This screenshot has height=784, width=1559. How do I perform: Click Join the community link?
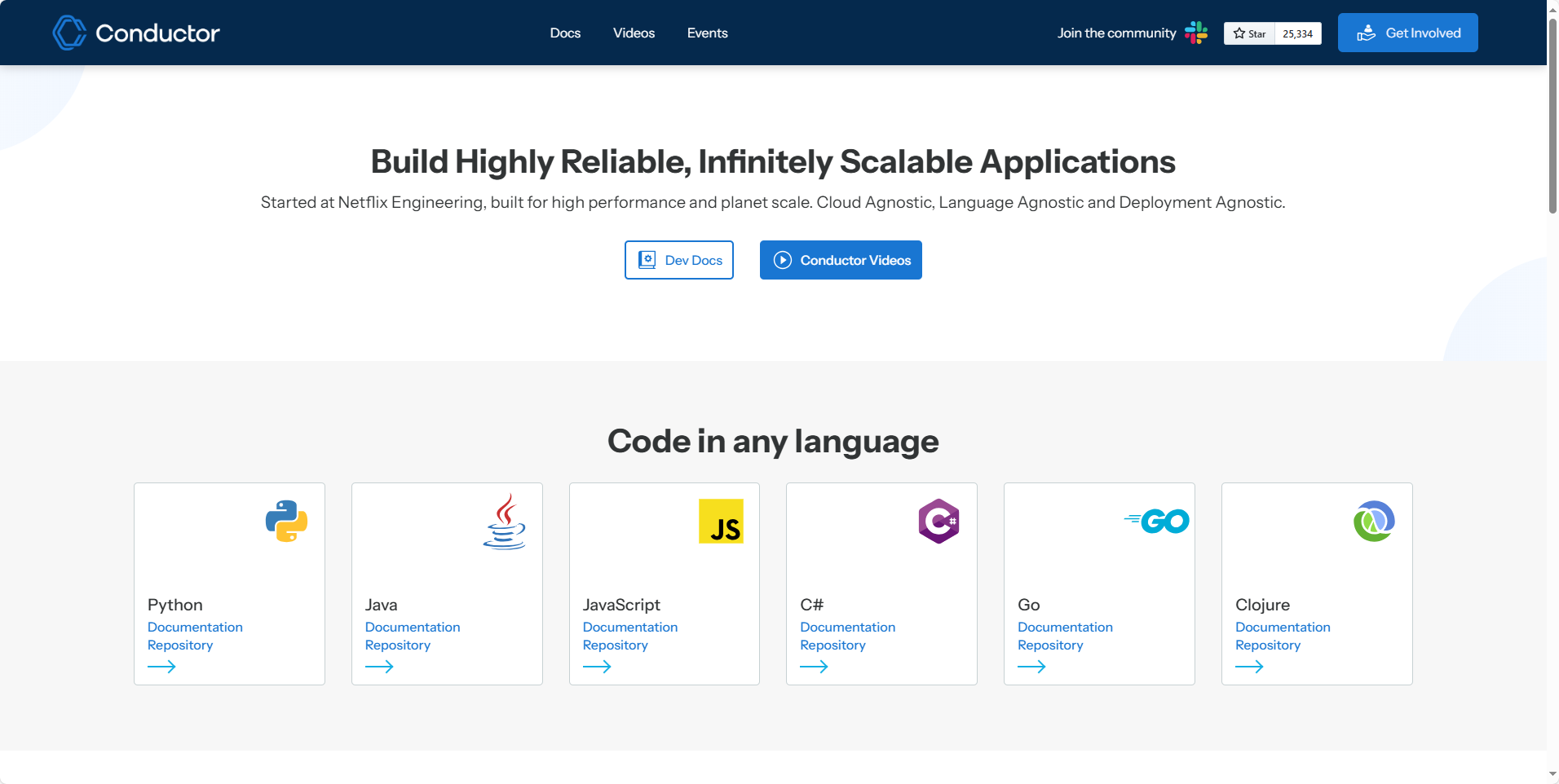(1116, 33)
